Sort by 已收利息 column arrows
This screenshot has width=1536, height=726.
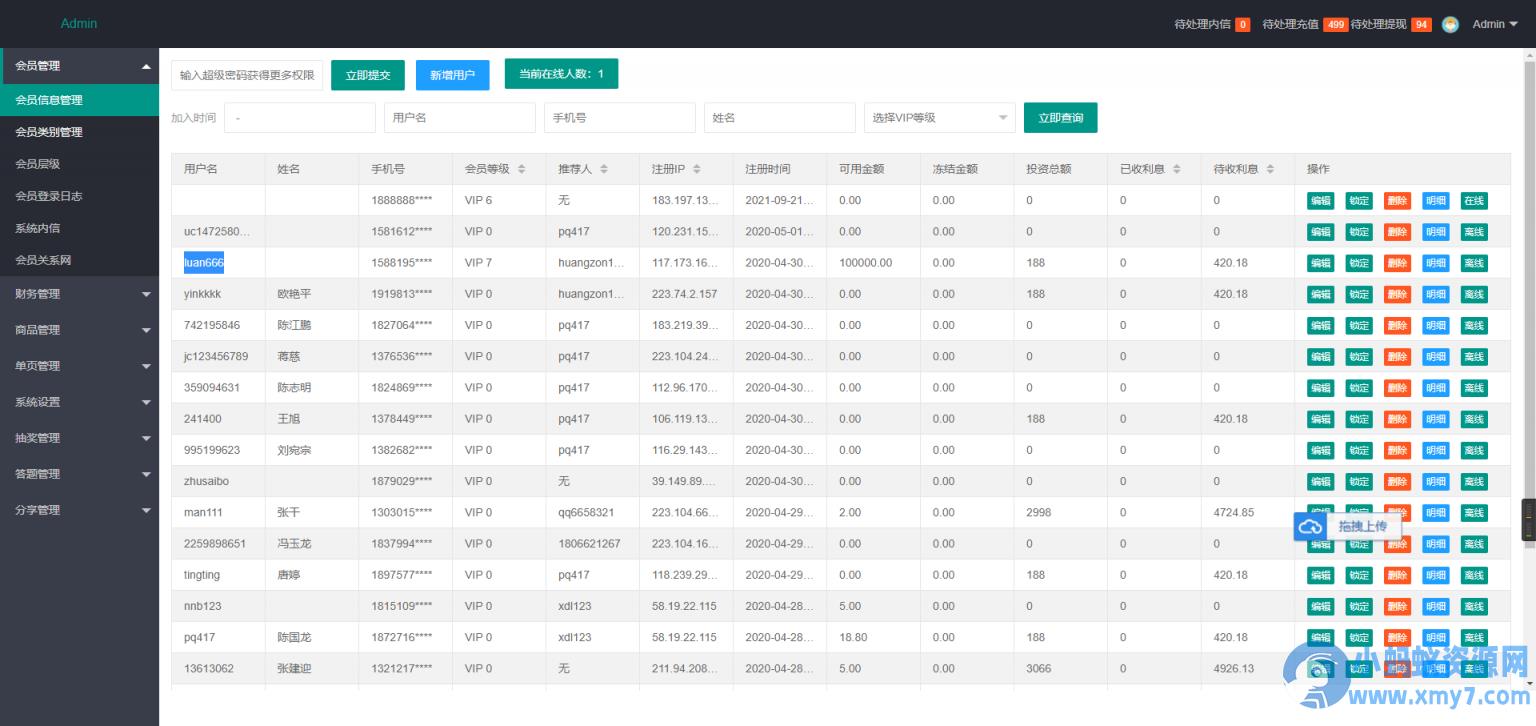click(x=1177, y=169)
